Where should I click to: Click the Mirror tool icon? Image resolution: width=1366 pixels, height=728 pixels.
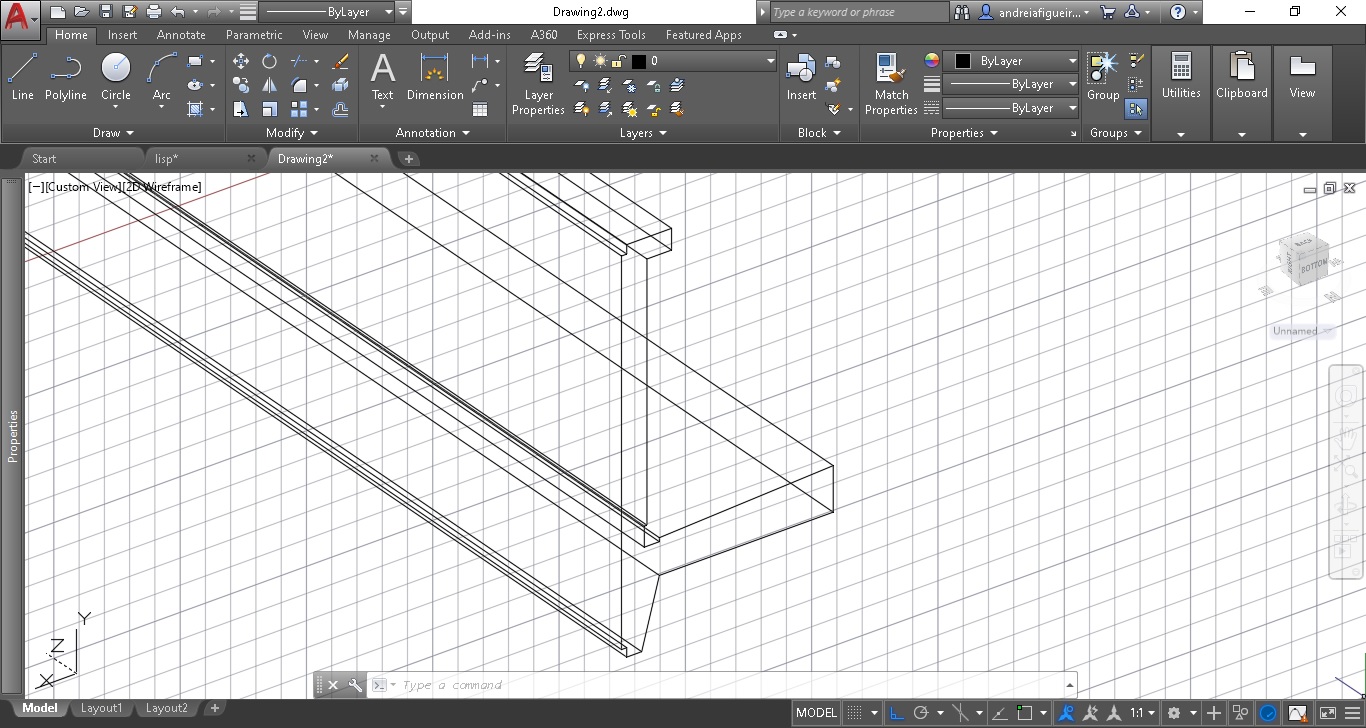click(x=270, y=85)
